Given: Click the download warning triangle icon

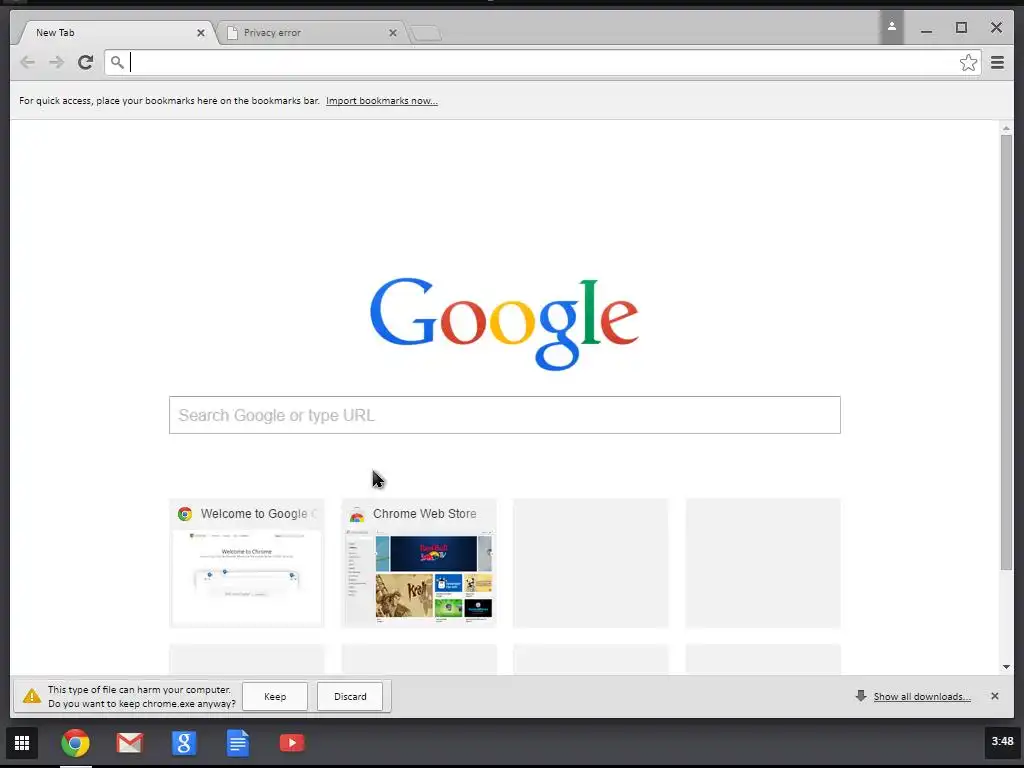Looking at the screenshot, I should pyautogui.click(x=31, y=696).
